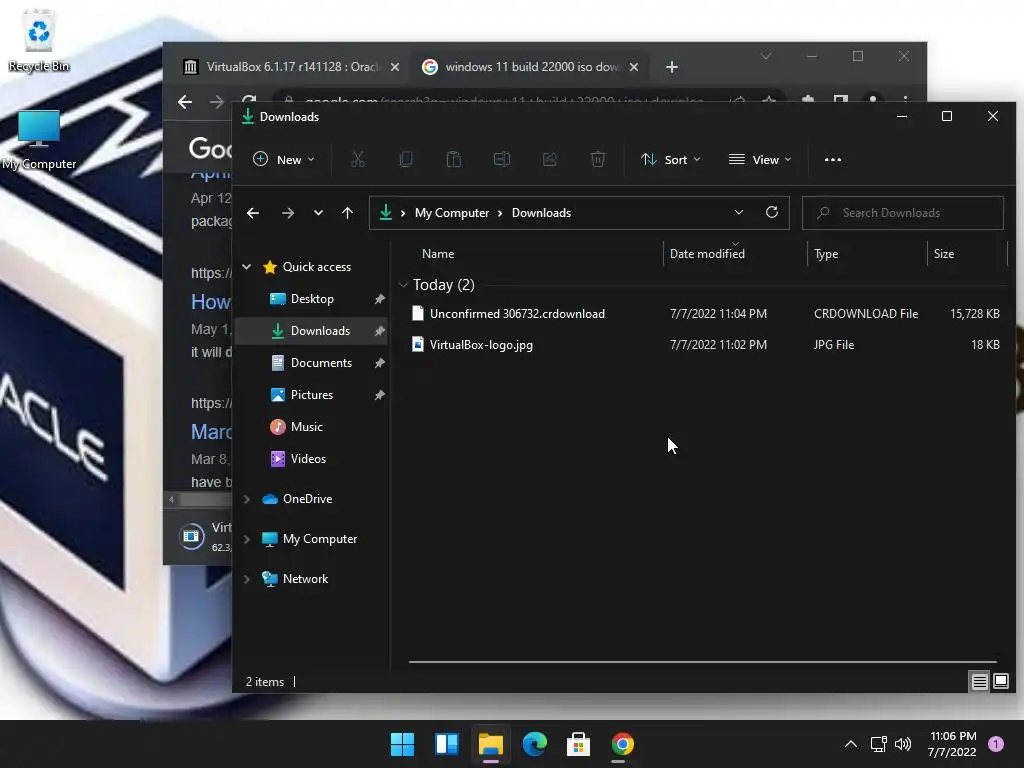Screen dimensions: 1024x768
Task: Open Recent locations dropdown arrow
Action: tap(318, 213)
